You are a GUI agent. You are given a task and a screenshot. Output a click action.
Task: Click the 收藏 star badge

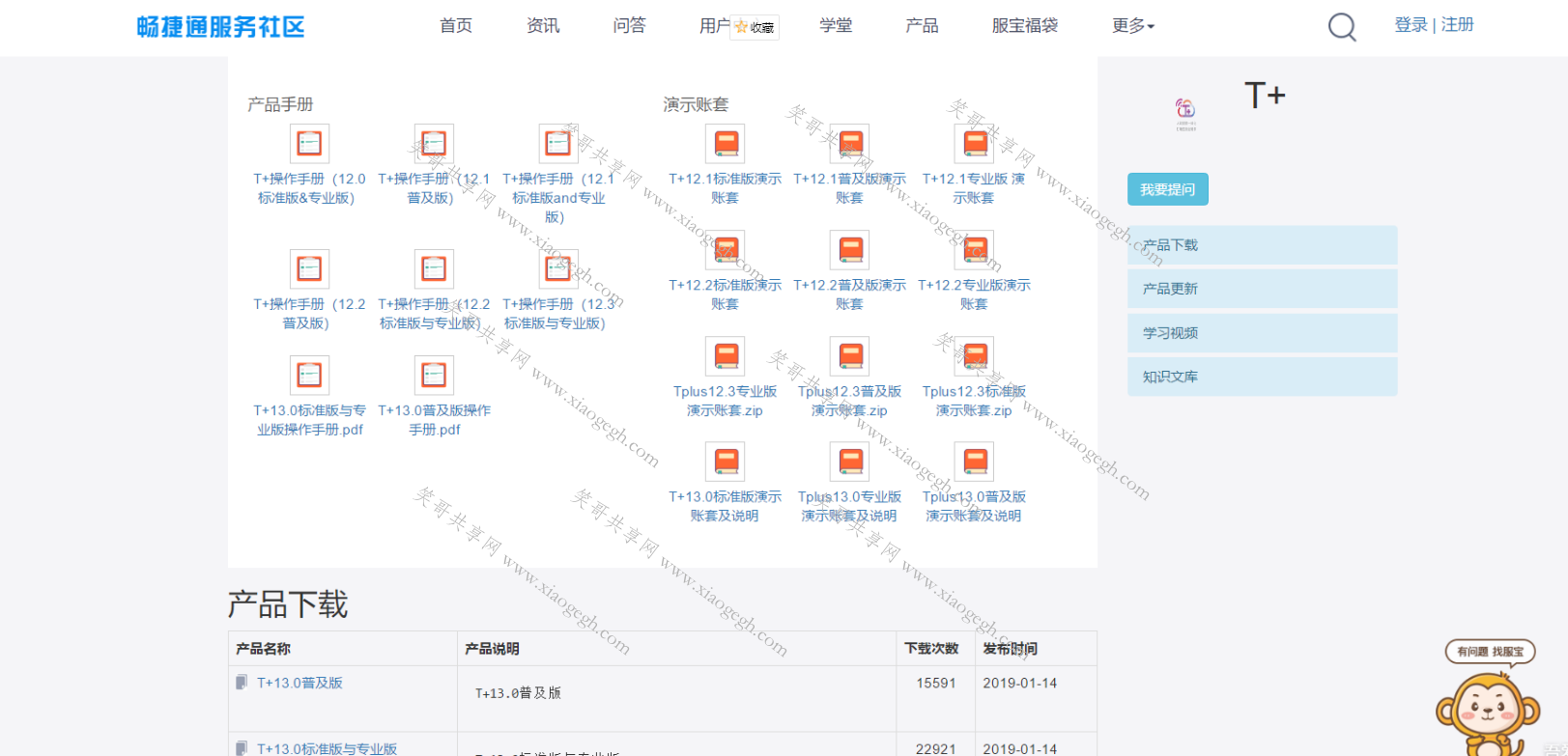(x=755, y=27)
